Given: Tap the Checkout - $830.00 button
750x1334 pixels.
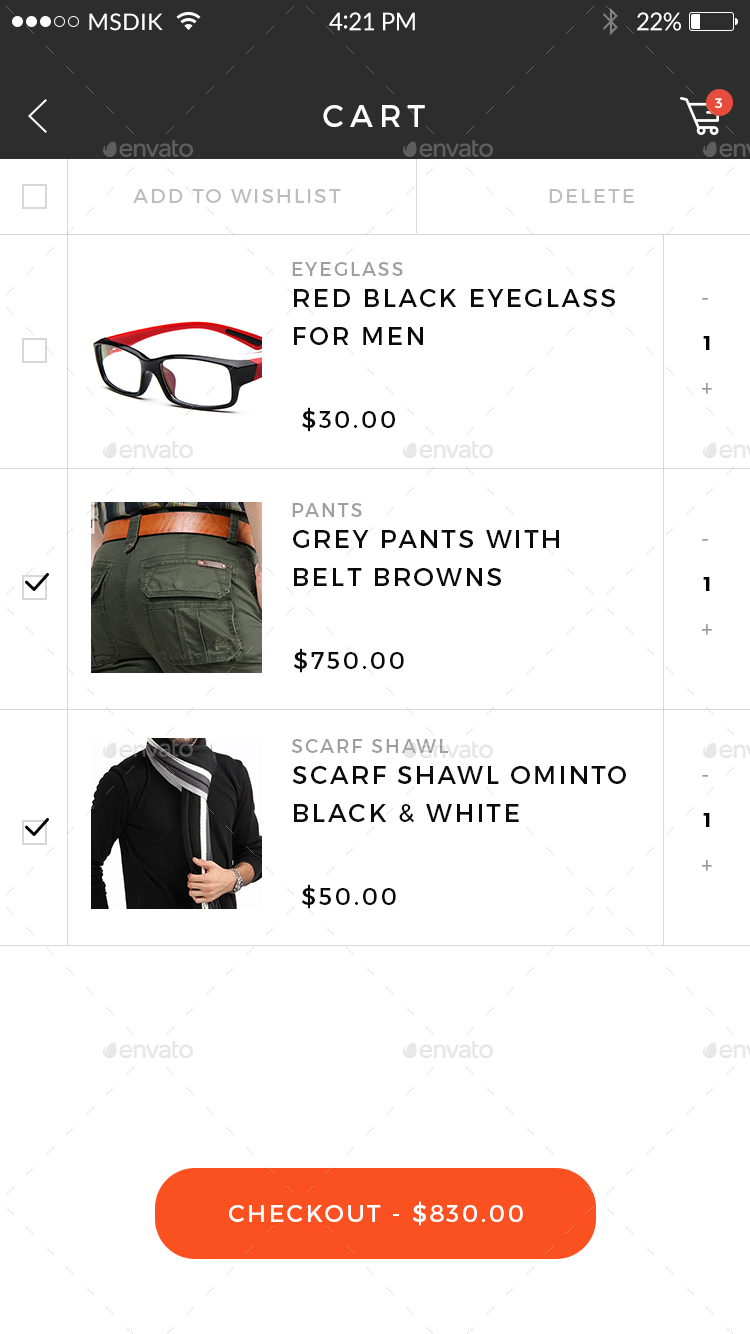Looking at the screenshot, I should click(375, 1213).
